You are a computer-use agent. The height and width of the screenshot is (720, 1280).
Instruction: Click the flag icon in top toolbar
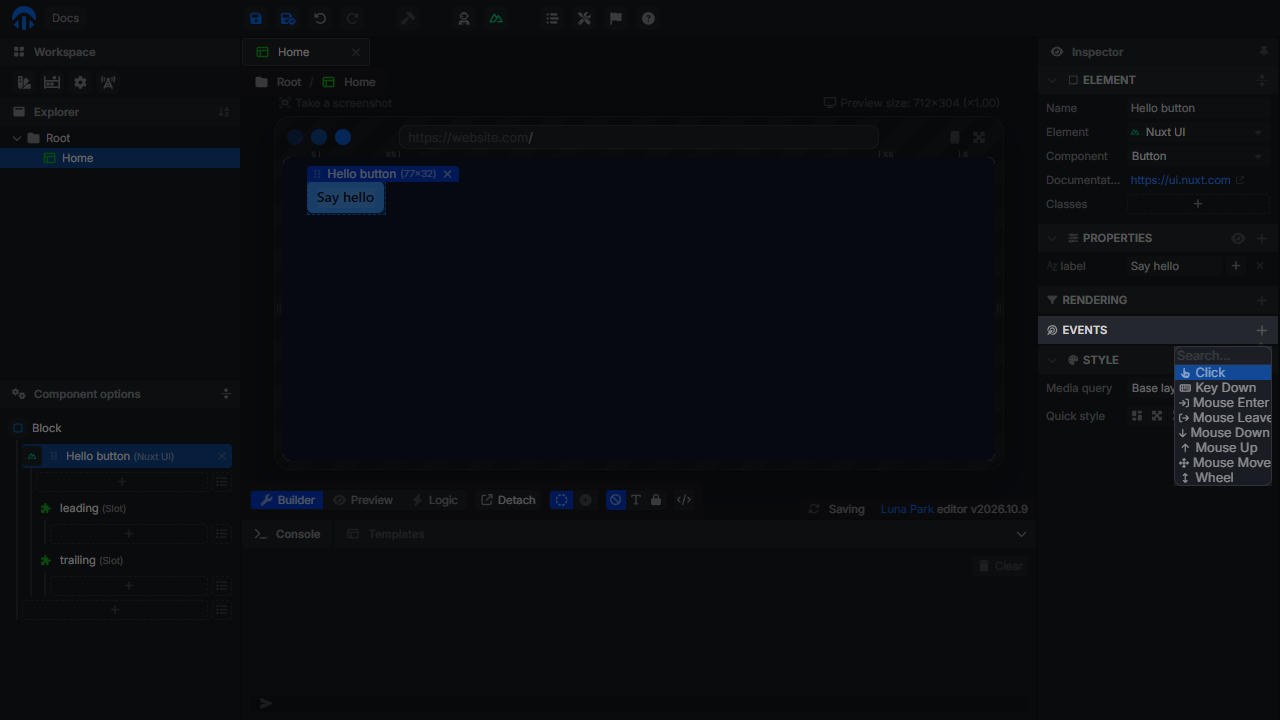(x=616, y=18)
